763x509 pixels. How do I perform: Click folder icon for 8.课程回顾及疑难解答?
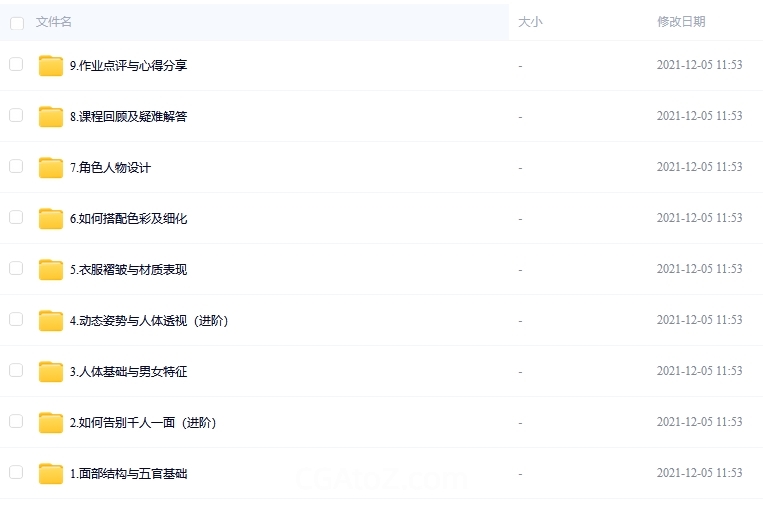51,117
